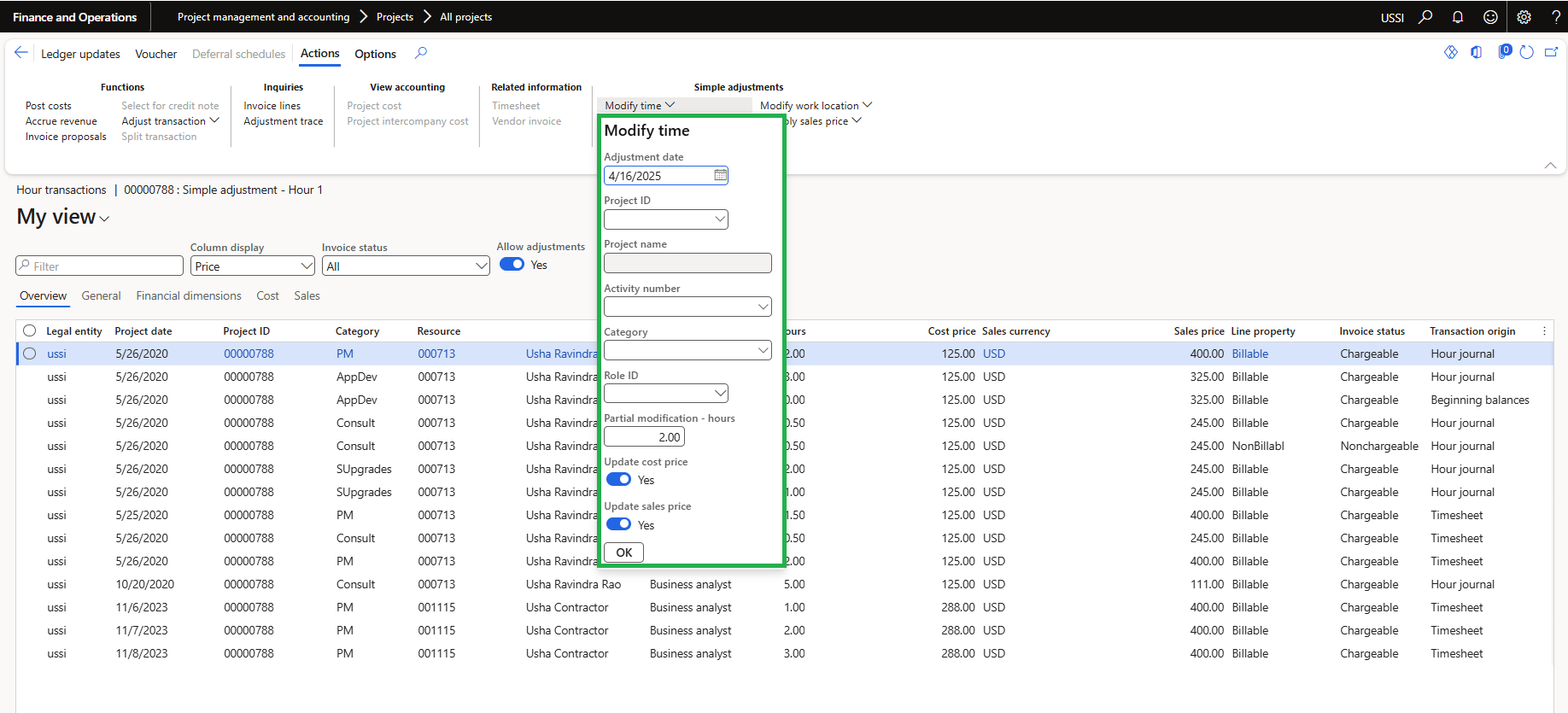
Task: Click the open in new window icon
Action: (1551, 53)
